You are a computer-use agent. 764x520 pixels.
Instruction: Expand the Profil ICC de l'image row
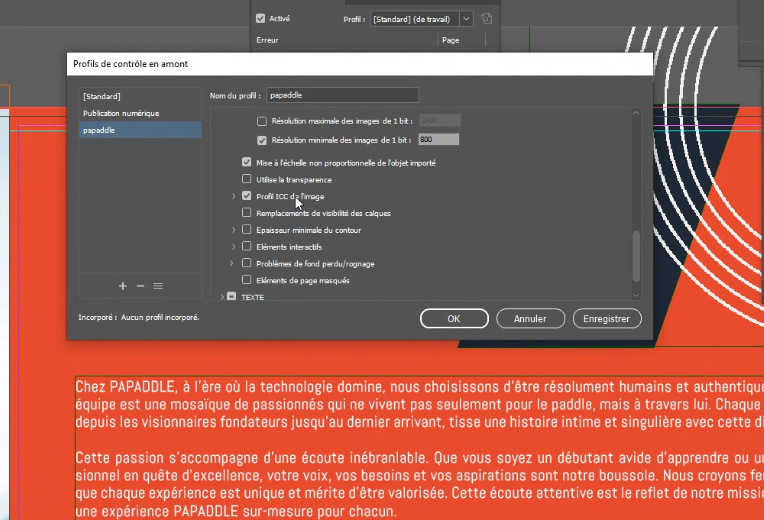point(233,196)
